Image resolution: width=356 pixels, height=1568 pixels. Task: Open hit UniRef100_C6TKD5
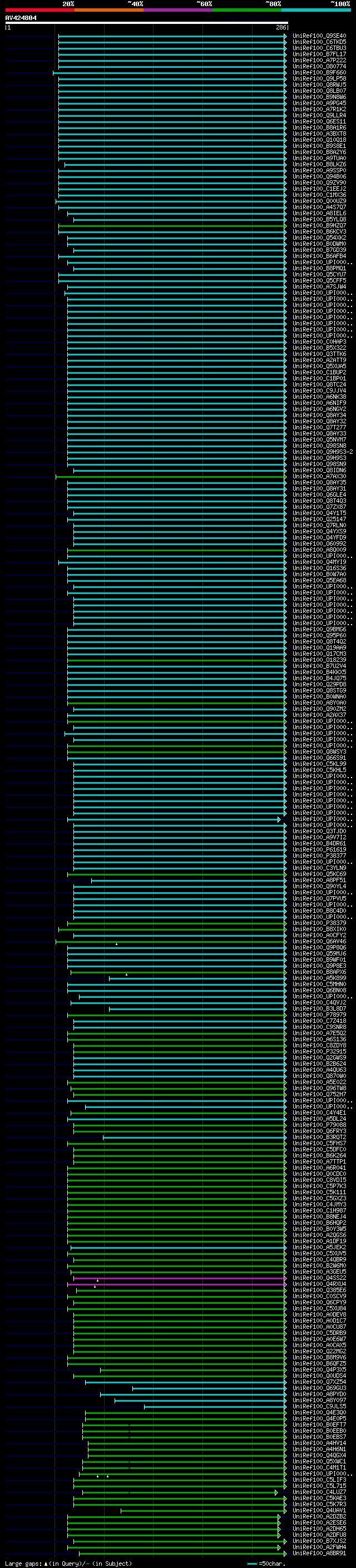[319, 42]
